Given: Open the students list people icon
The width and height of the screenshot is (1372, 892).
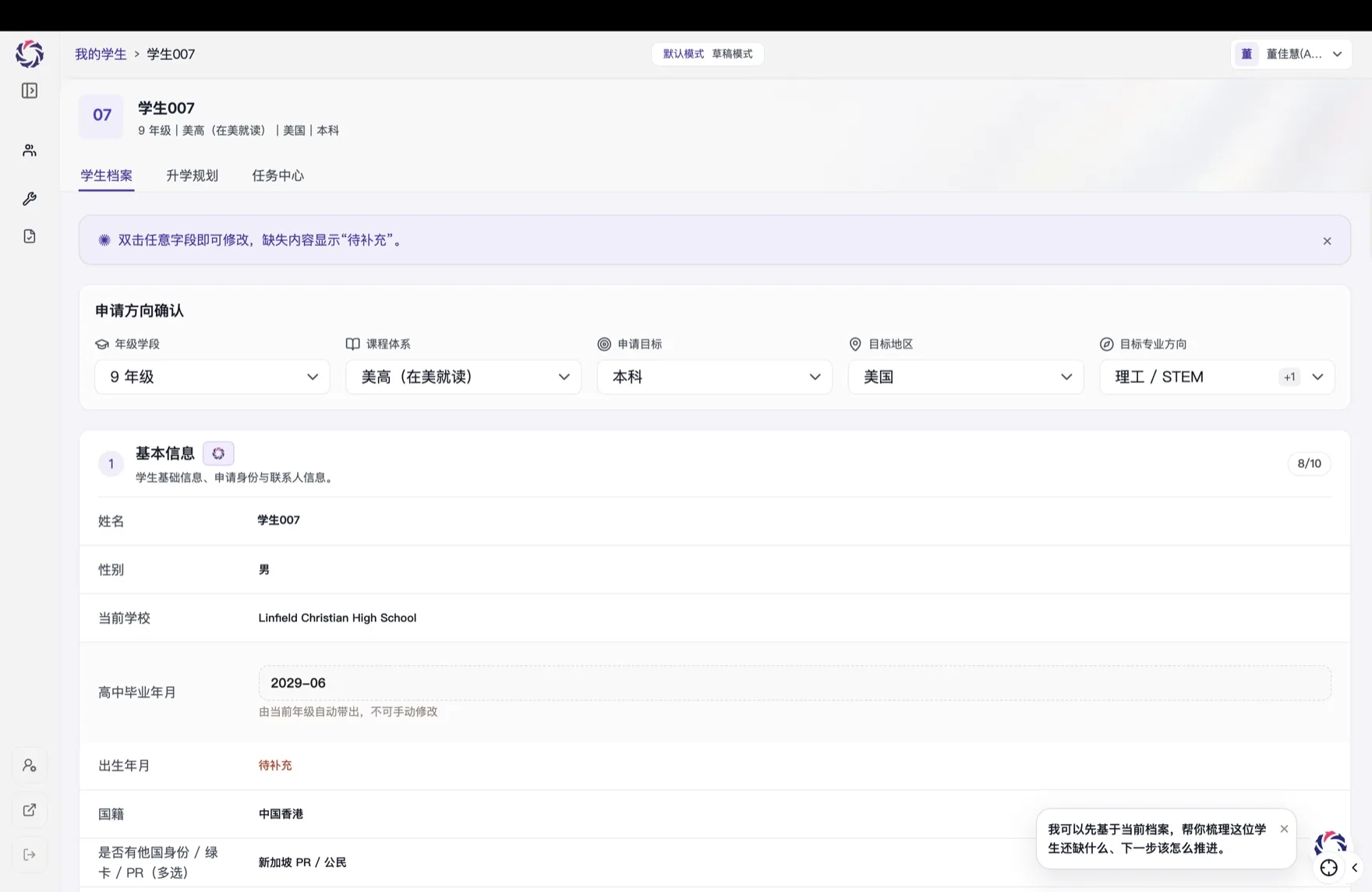Looking at the screenshot, I should pos(30,150).
